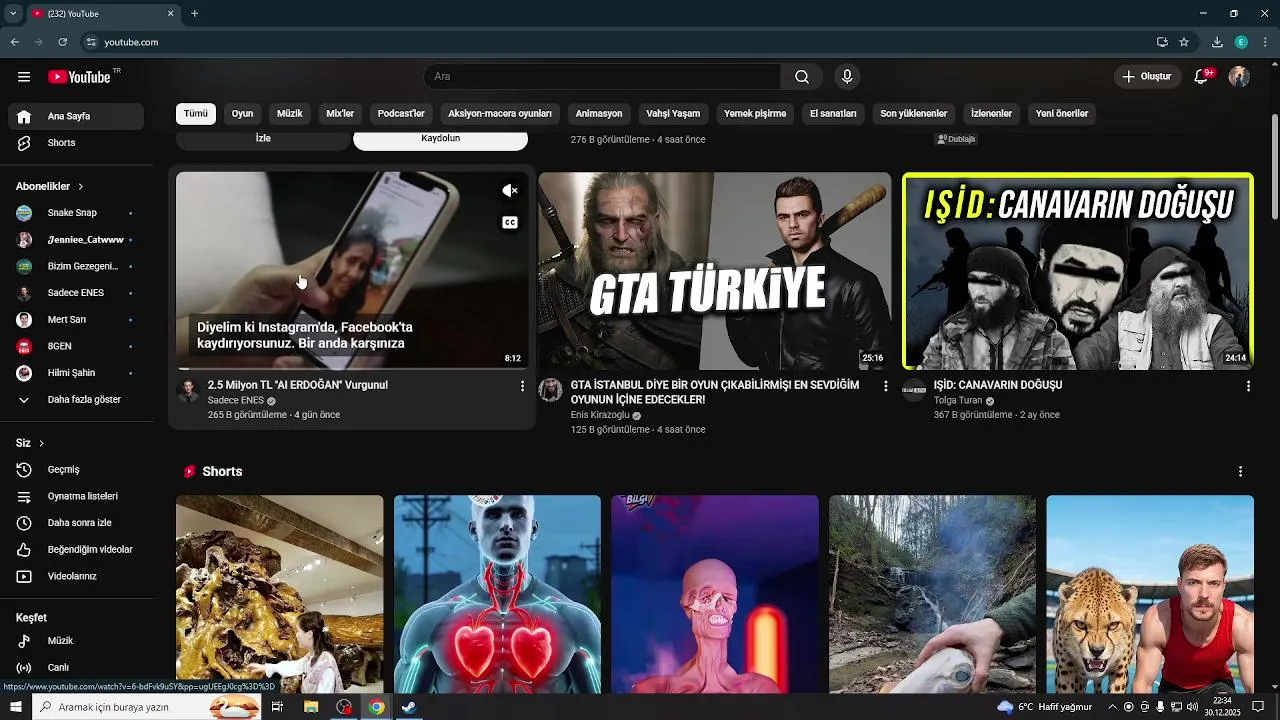This screenshot has width=1280, height=720.
Task: Open Snake Snap subscription
Action: coord(76,213)
